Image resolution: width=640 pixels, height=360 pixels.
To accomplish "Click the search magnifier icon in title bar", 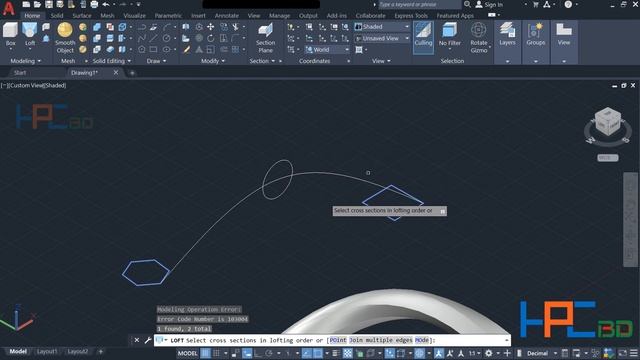I will click(x=467, y=4).
